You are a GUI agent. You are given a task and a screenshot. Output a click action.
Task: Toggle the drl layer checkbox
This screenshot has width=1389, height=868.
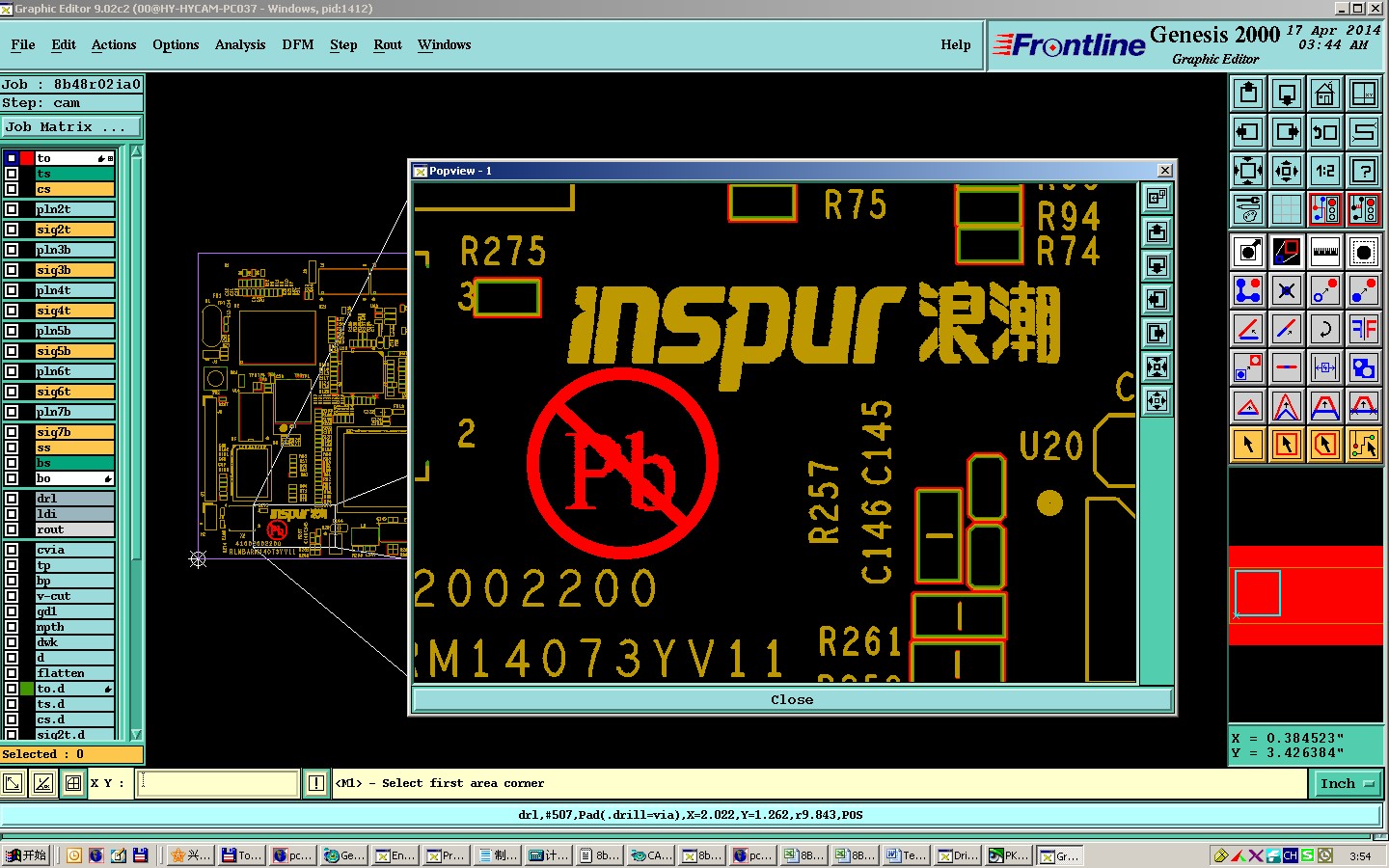tap(12, 499)
